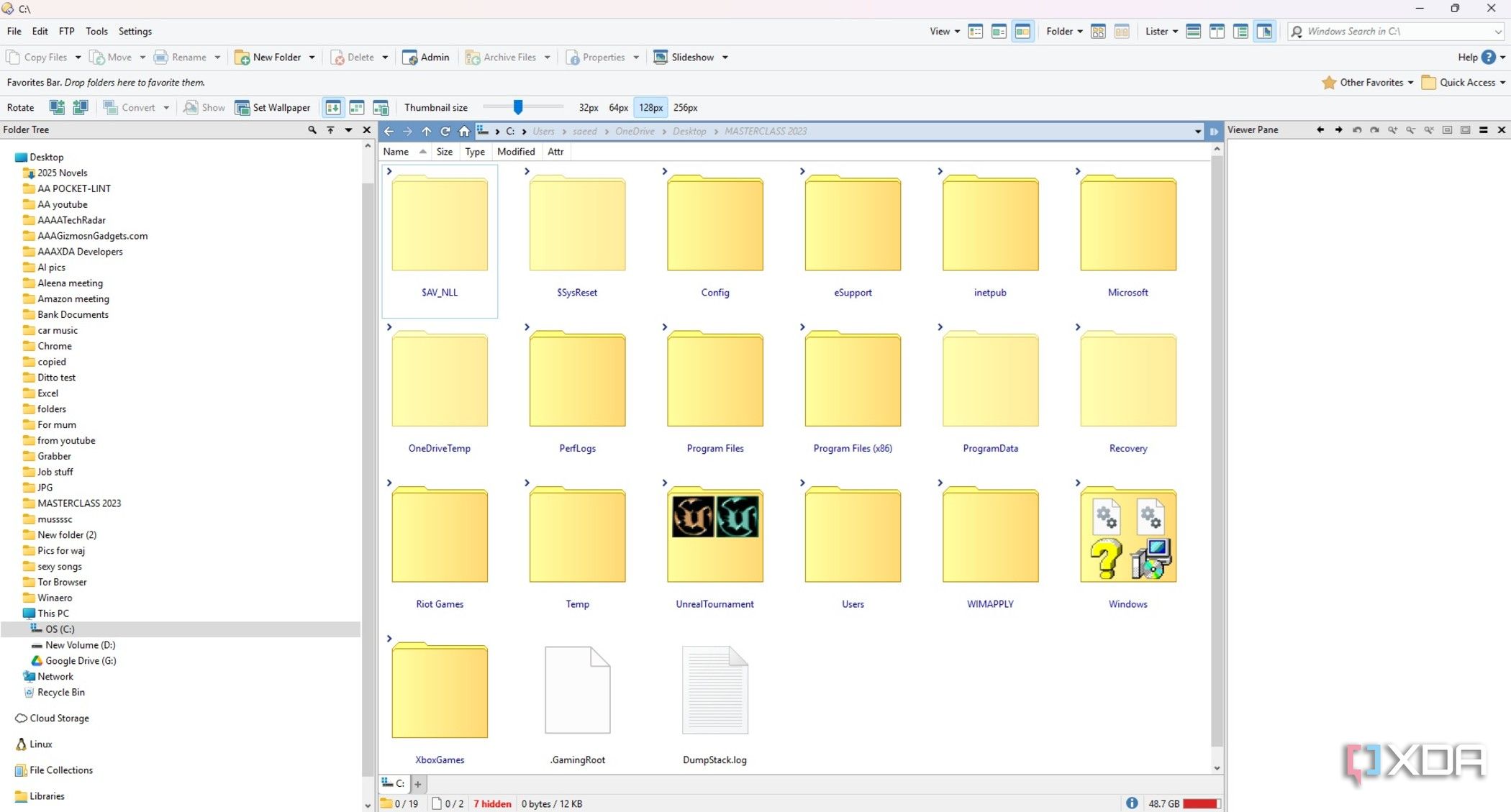Toggle the Viewer Pane lister icon
This screenshot has width=1511, height=812.
[1264, 32]
